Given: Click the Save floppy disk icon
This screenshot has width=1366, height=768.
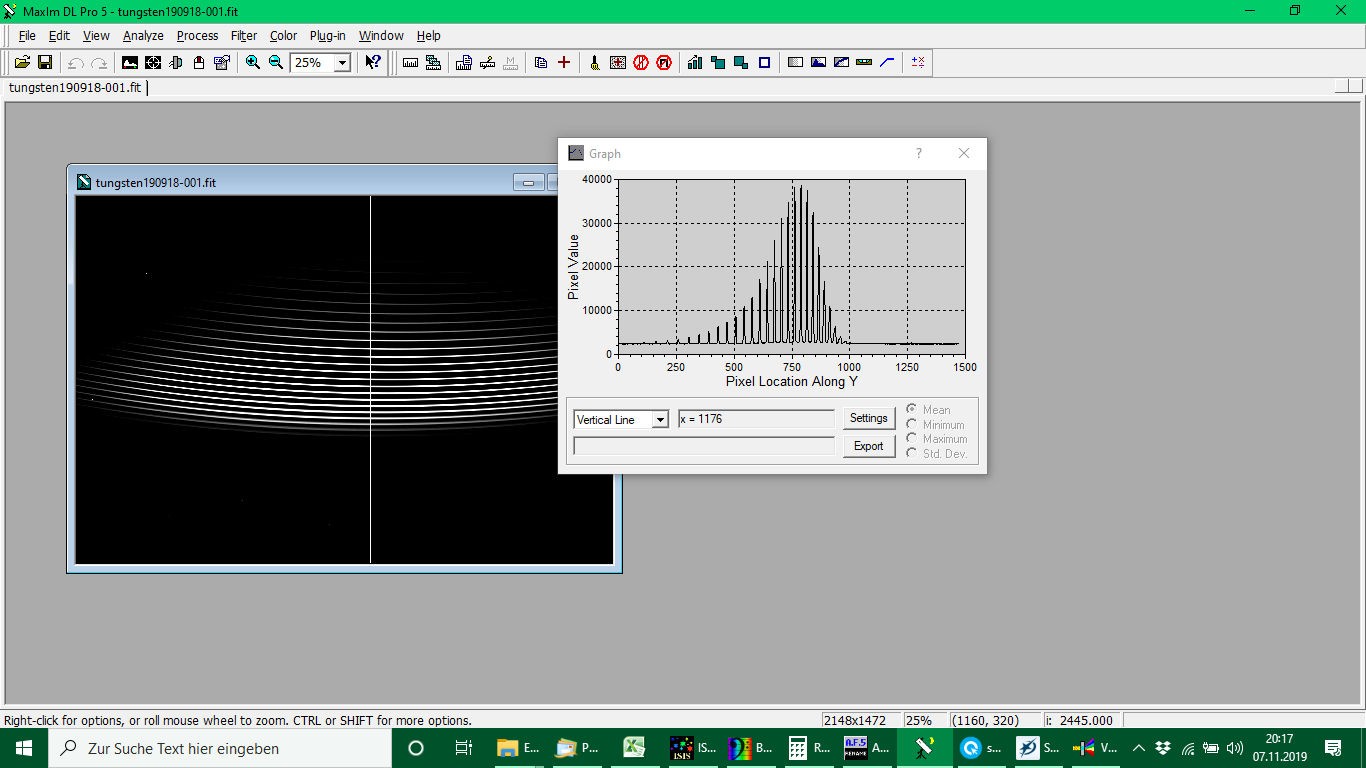Looking at the screenshot, I should tap(45, 62).
